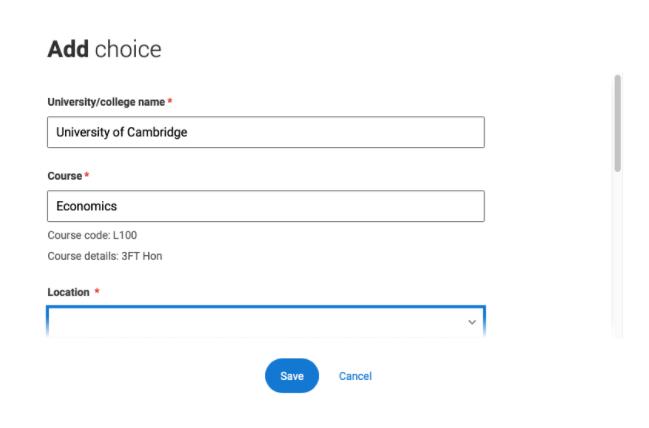Screen dimensions: 649x428
Task: Click the "Course code: L100" text
Action: [x=98, y=236]
